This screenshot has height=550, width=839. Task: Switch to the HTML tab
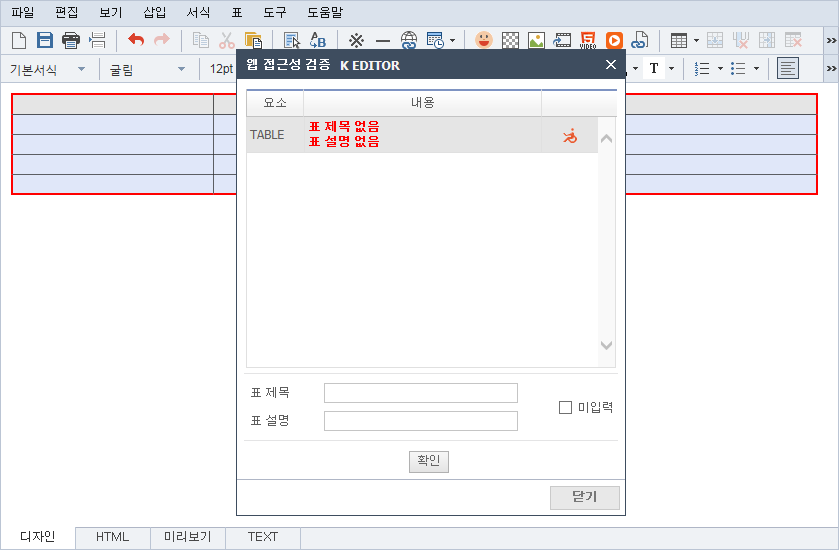(112, 537)
